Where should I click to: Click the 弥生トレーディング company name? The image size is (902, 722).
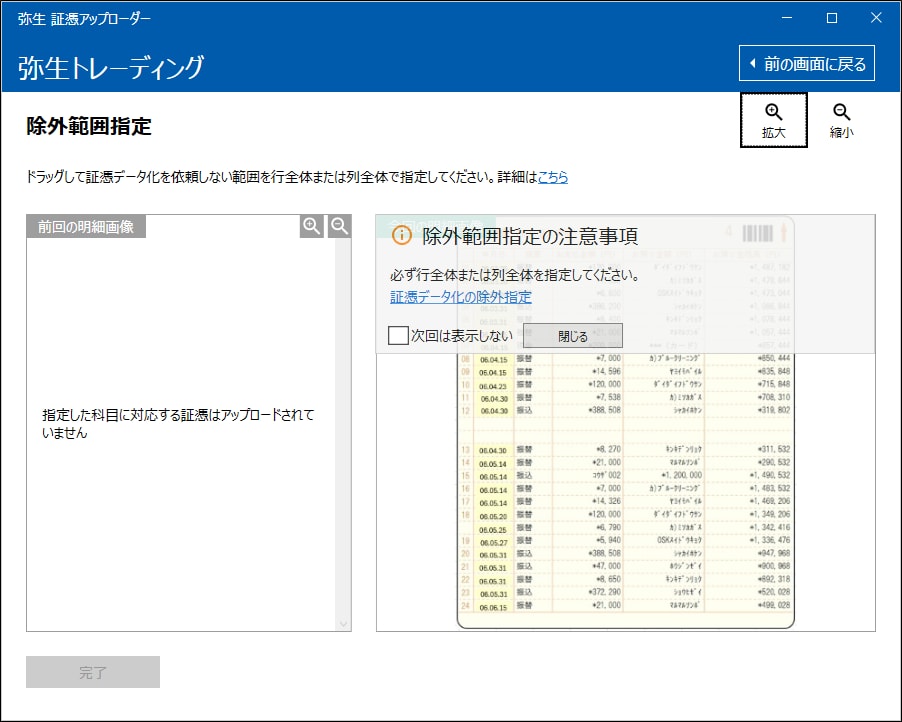coord(111,67)
